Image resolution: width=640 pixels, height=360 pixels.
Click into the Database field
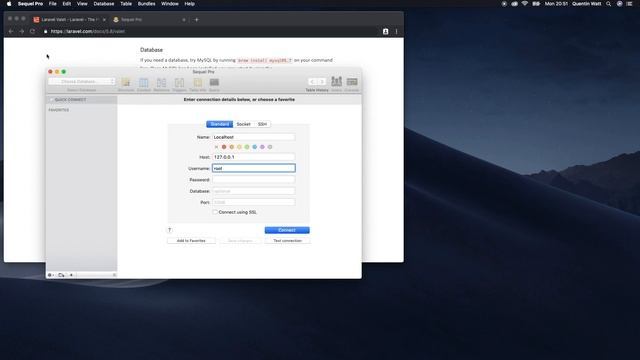coord(253,191)
